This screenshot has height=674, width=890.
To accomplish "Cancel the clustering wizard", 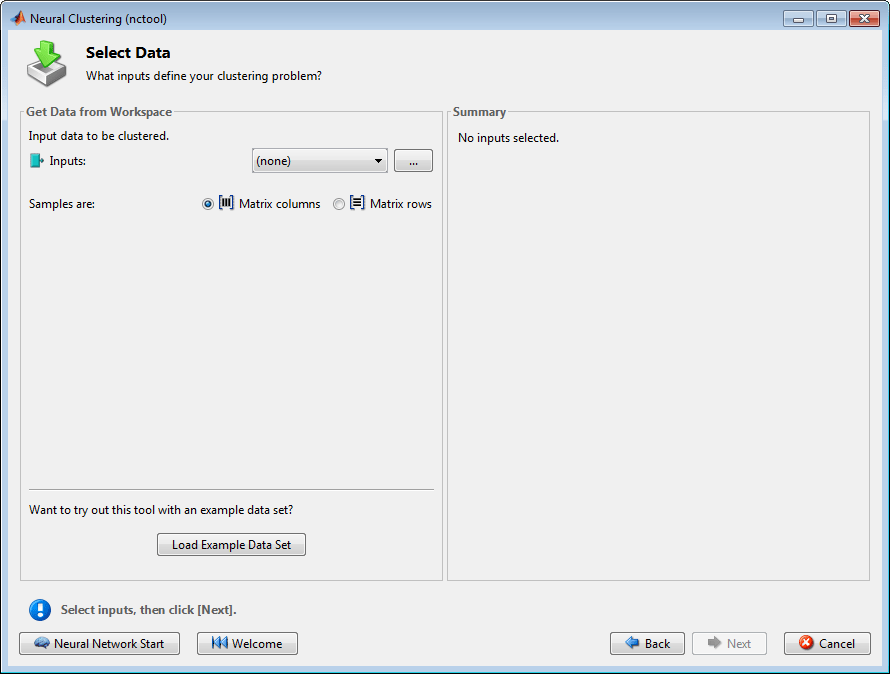I will (x=827, y=643).
